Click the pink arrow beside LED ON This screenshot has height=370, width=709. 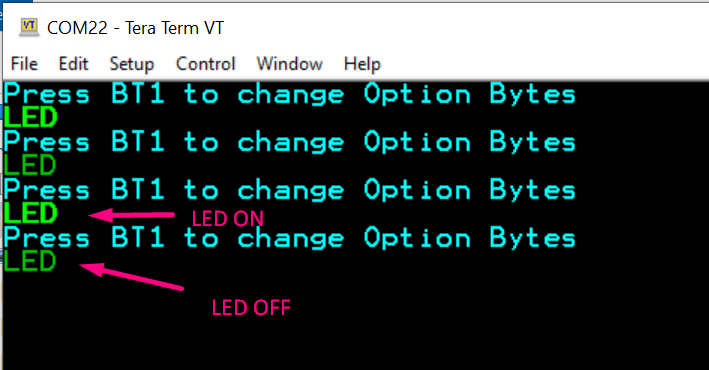(131, 215)
